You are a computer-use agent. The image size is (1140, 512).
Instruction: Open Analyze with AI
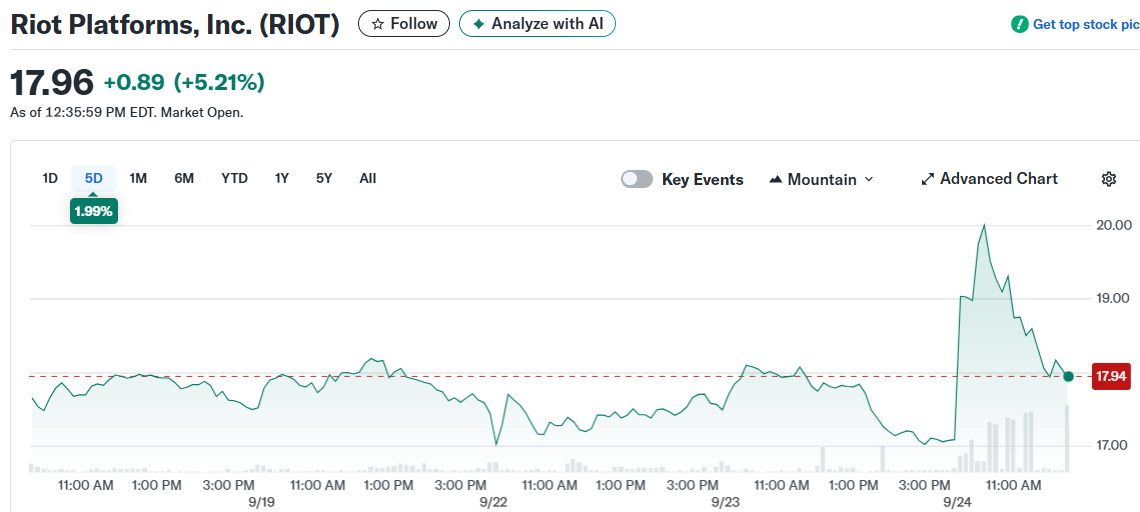click(x=537, y=24)
